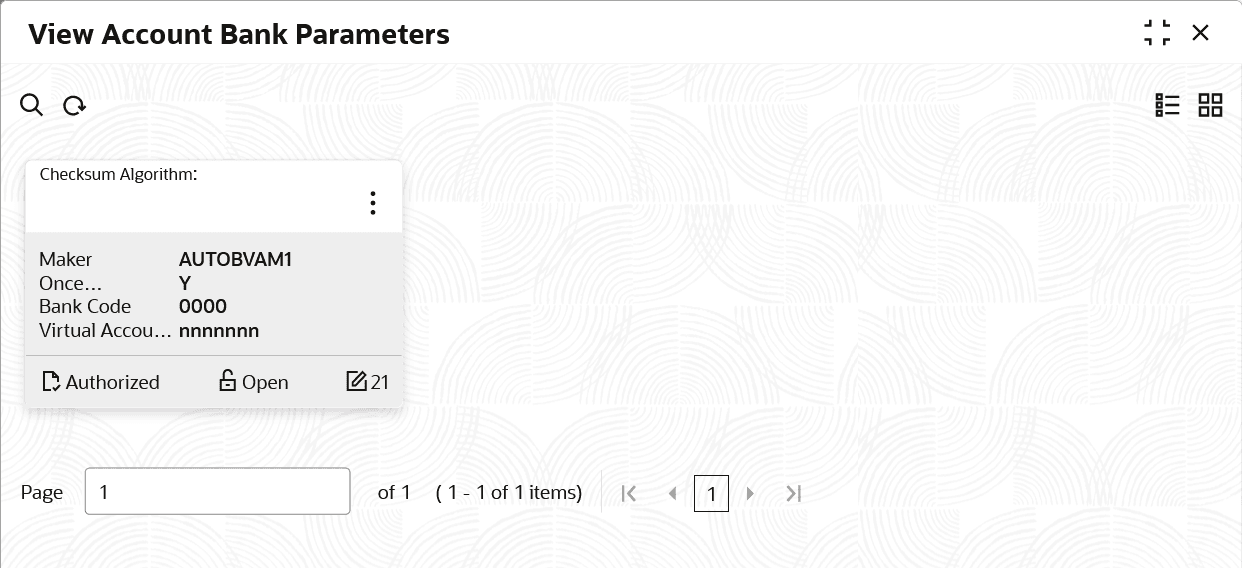The height and width of the screenshot is (568, 1242).
Task: Click the modification count edit icon
Action: point(356,381)
